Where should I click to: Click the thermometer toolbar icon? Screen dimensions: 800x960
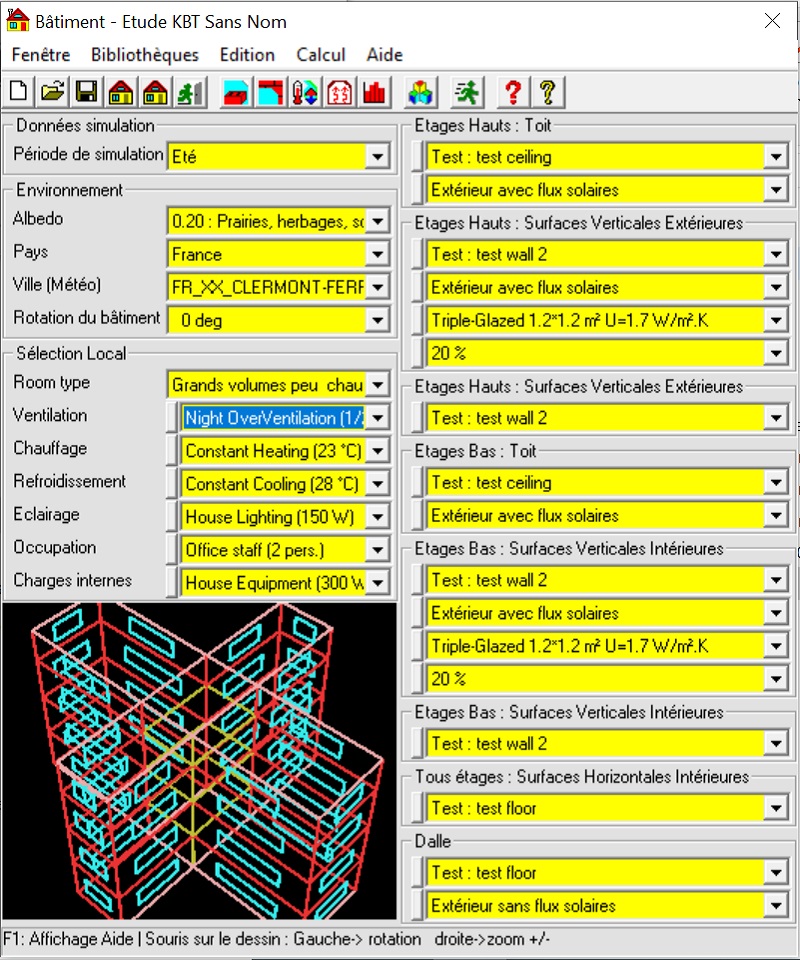(x=305, y=93)
